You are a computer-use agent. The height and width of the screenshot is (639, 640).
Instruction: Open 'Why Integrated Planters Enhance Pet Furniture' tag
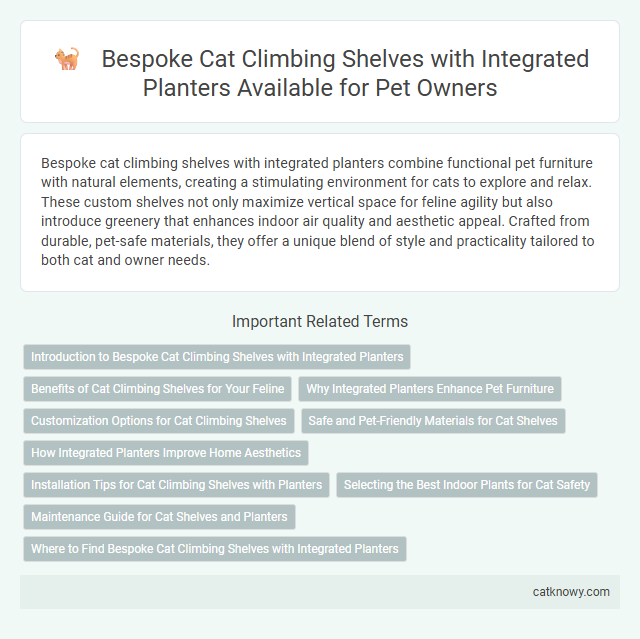430,389
